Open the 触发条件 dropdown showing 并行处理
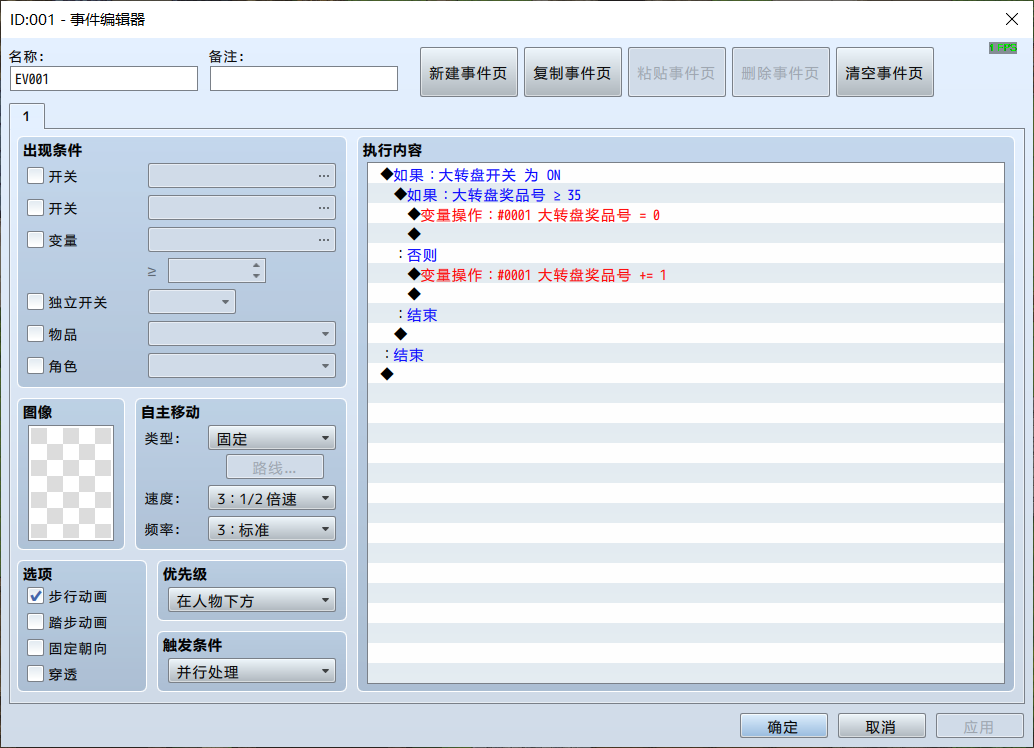This screenshot has height=748, width=1034. click(252, 671)
